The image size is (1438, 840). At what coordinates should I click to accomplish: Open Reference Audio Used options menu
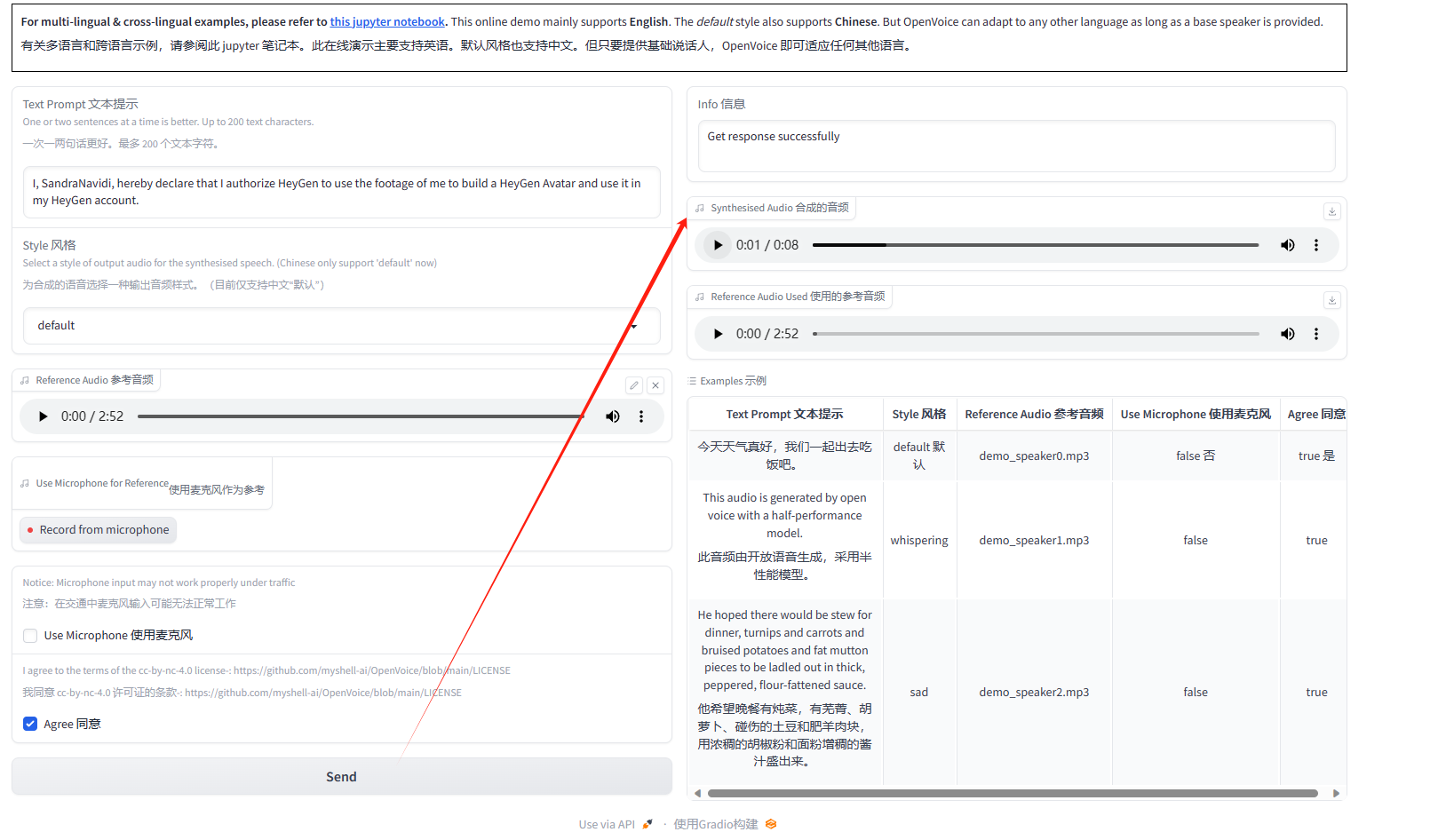click(x=1316, y=334)
